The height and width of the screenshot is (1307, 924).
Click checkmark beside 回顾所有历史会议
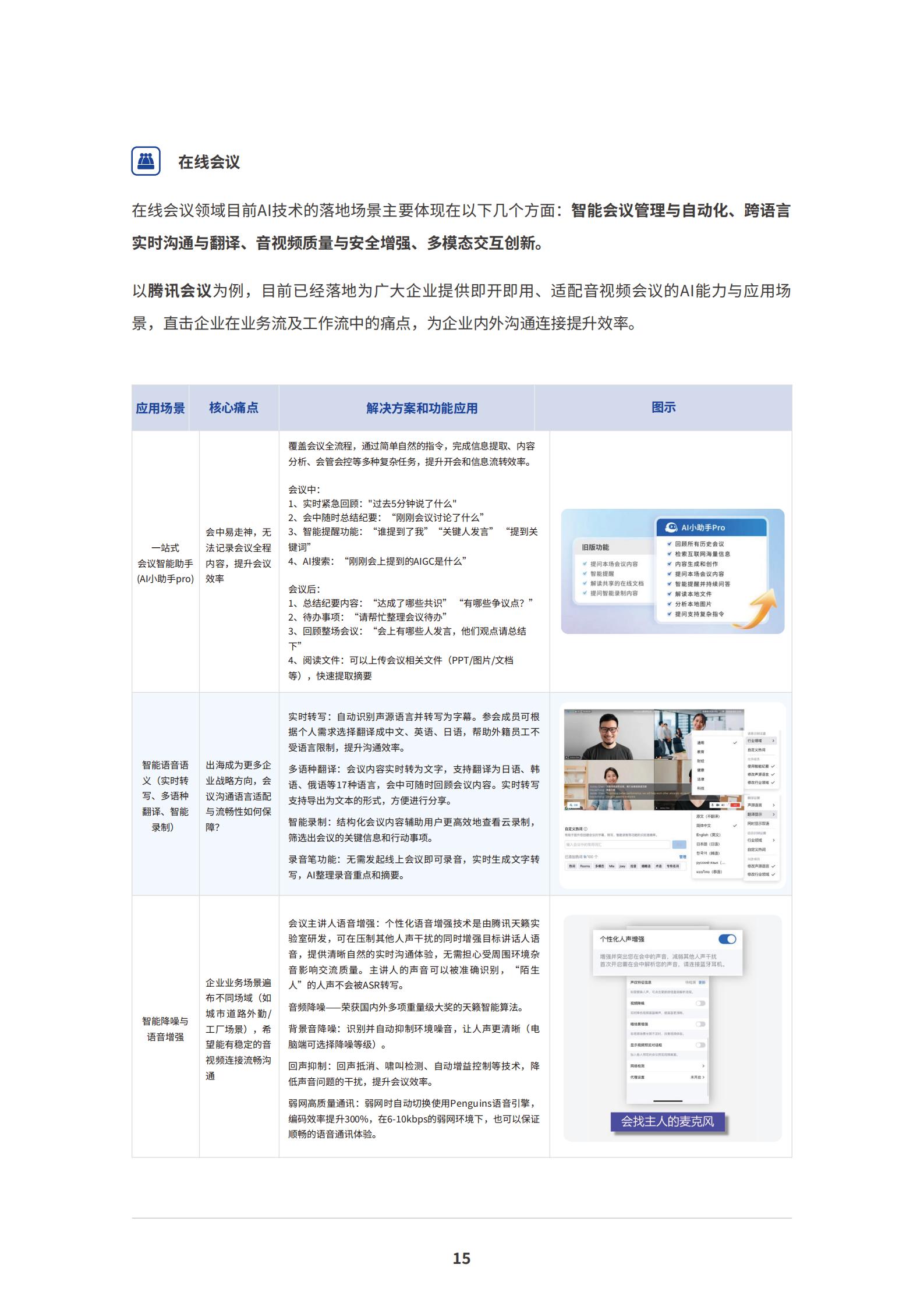click(670, 544)
